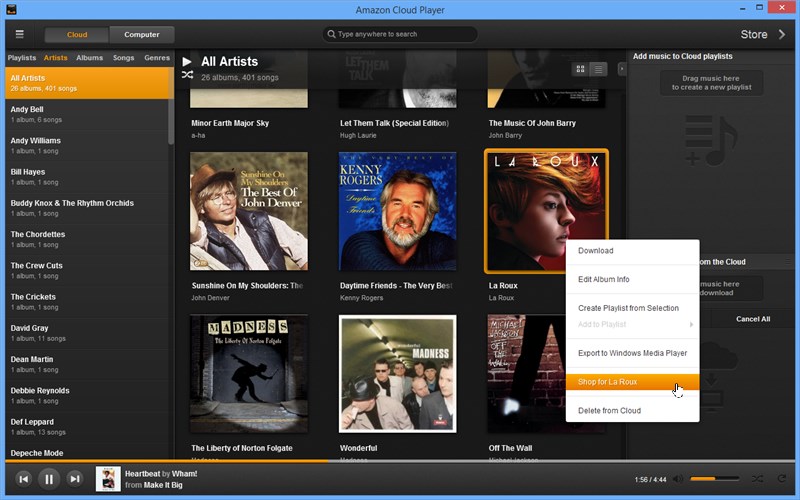This screenshot has width=800, height=500.
Task: Click the Wham! artist name in player
Action: (x=185, y=473)
